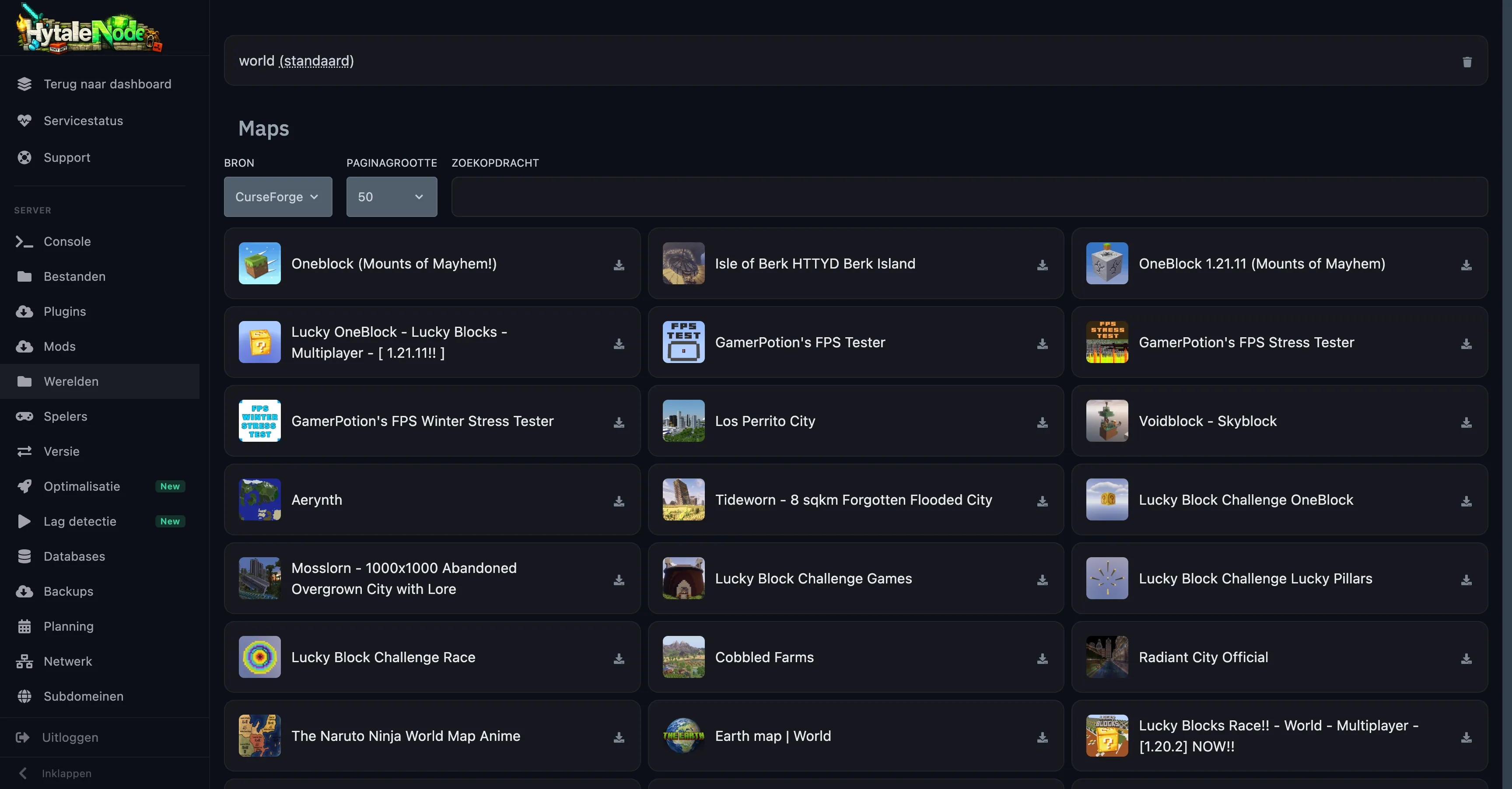The image size is (1512, 789).
Task: Download Oneblock (Mounts of Mayhem!) map
Action: pyautogui.click(x=619, y=265)
